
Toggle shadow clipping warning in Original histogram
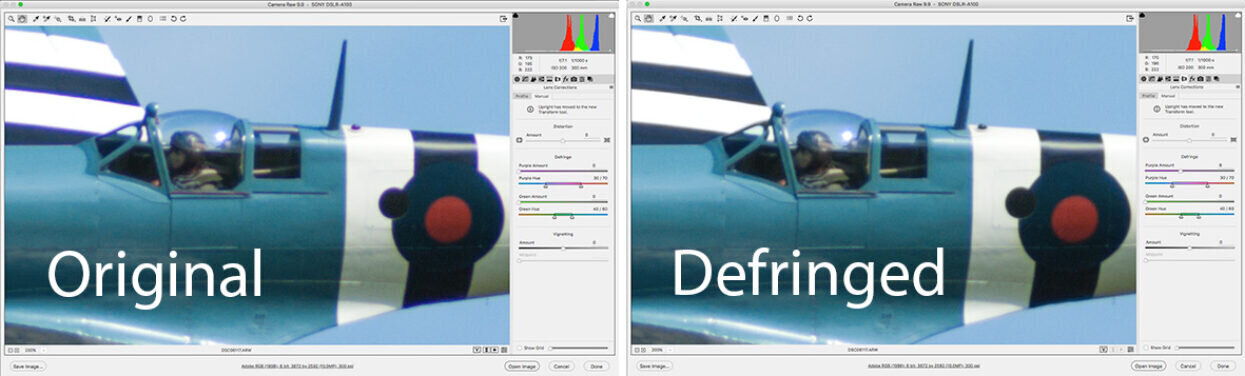tap(516, 15)
